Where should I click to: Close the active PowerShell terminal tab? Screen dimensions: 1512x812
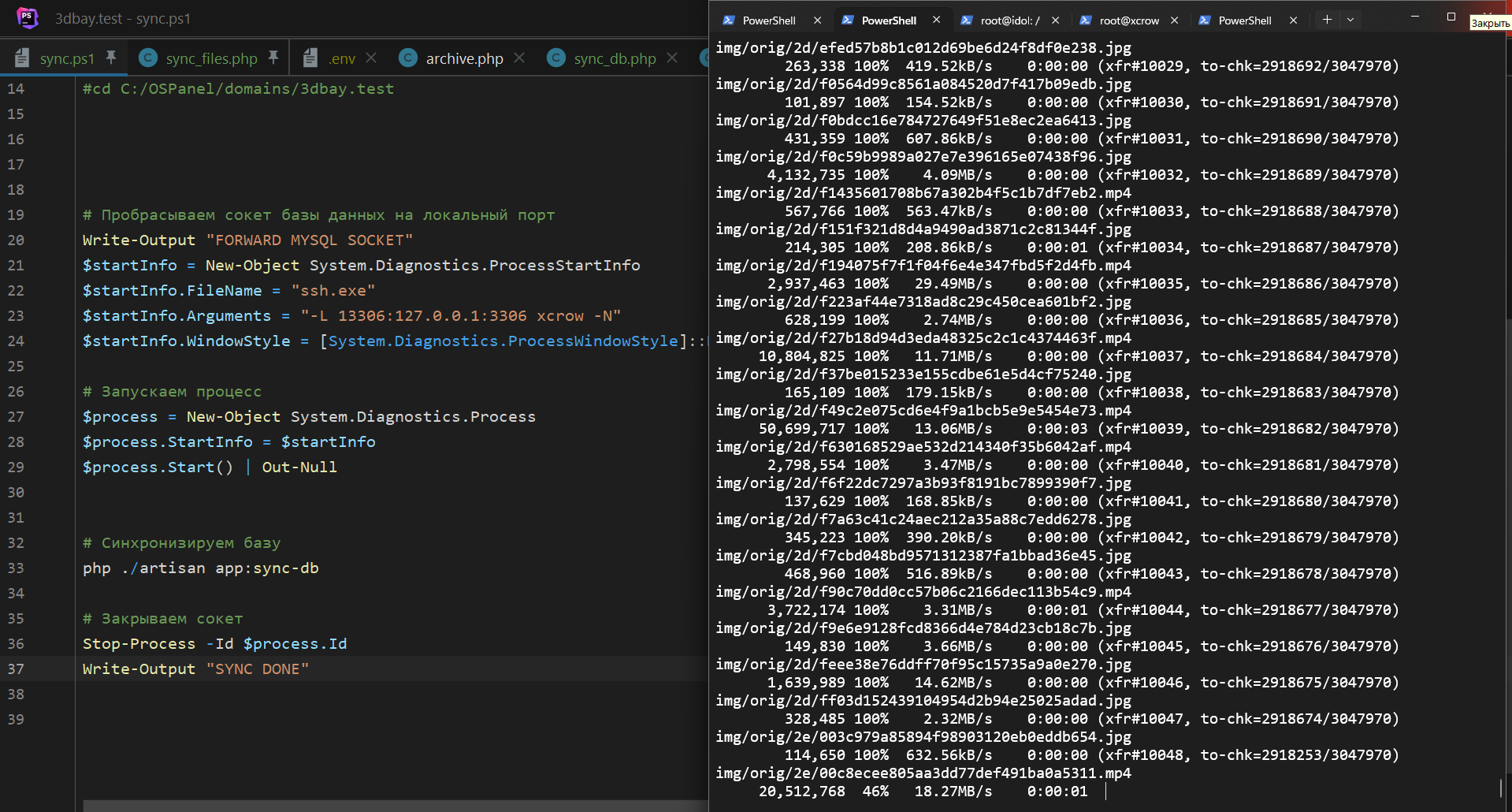point(937,20)
